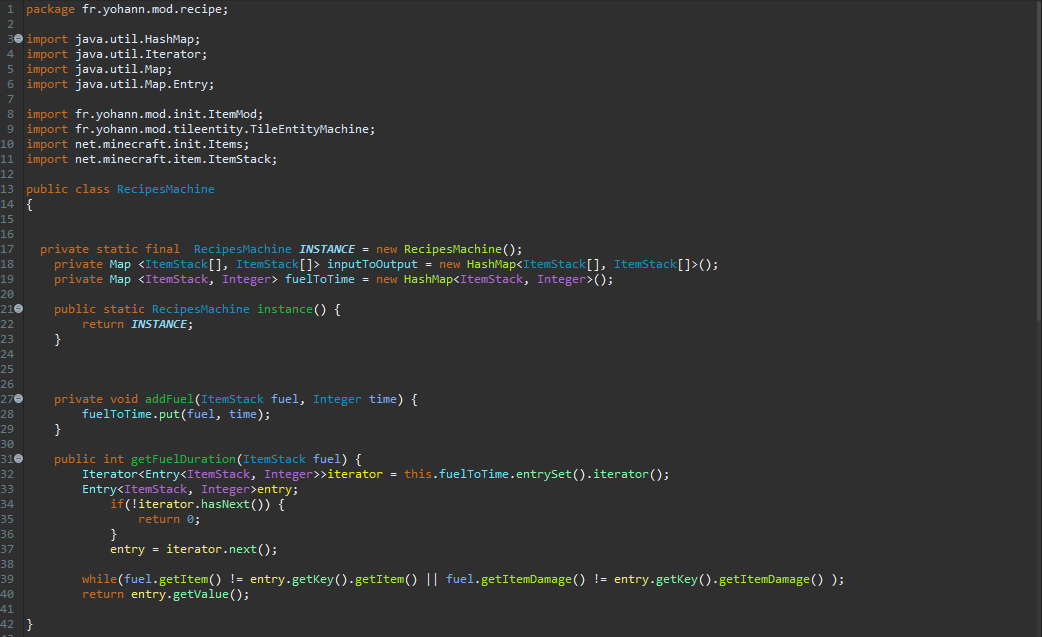The height and width of the screenshot is (637, 1042).
Task: Click entry.getValue() in the return statement
Action: [x=190, y=594]
